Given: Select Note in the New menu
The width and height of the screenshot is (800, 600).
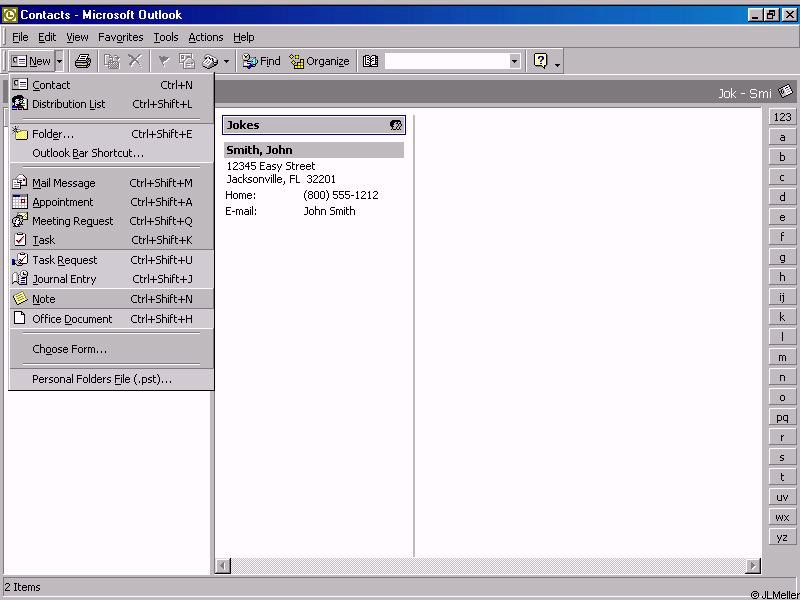Looking at the screenshot, I should (44, 299).
